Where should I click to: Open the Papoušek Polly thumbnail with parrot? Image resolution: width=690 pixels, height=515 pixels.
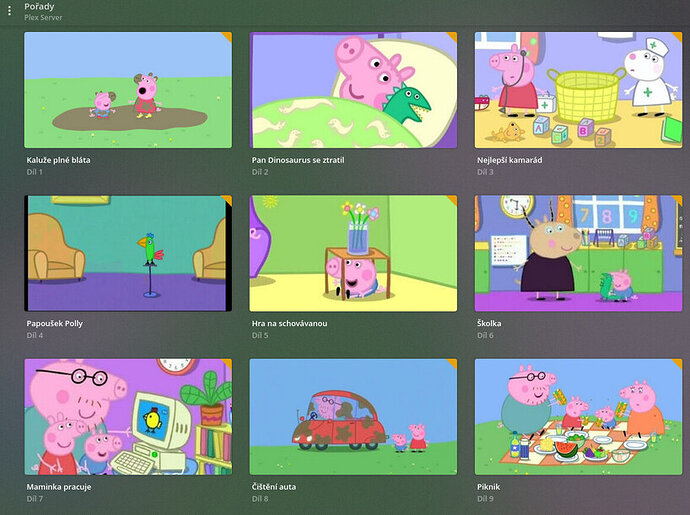(128, 254)
